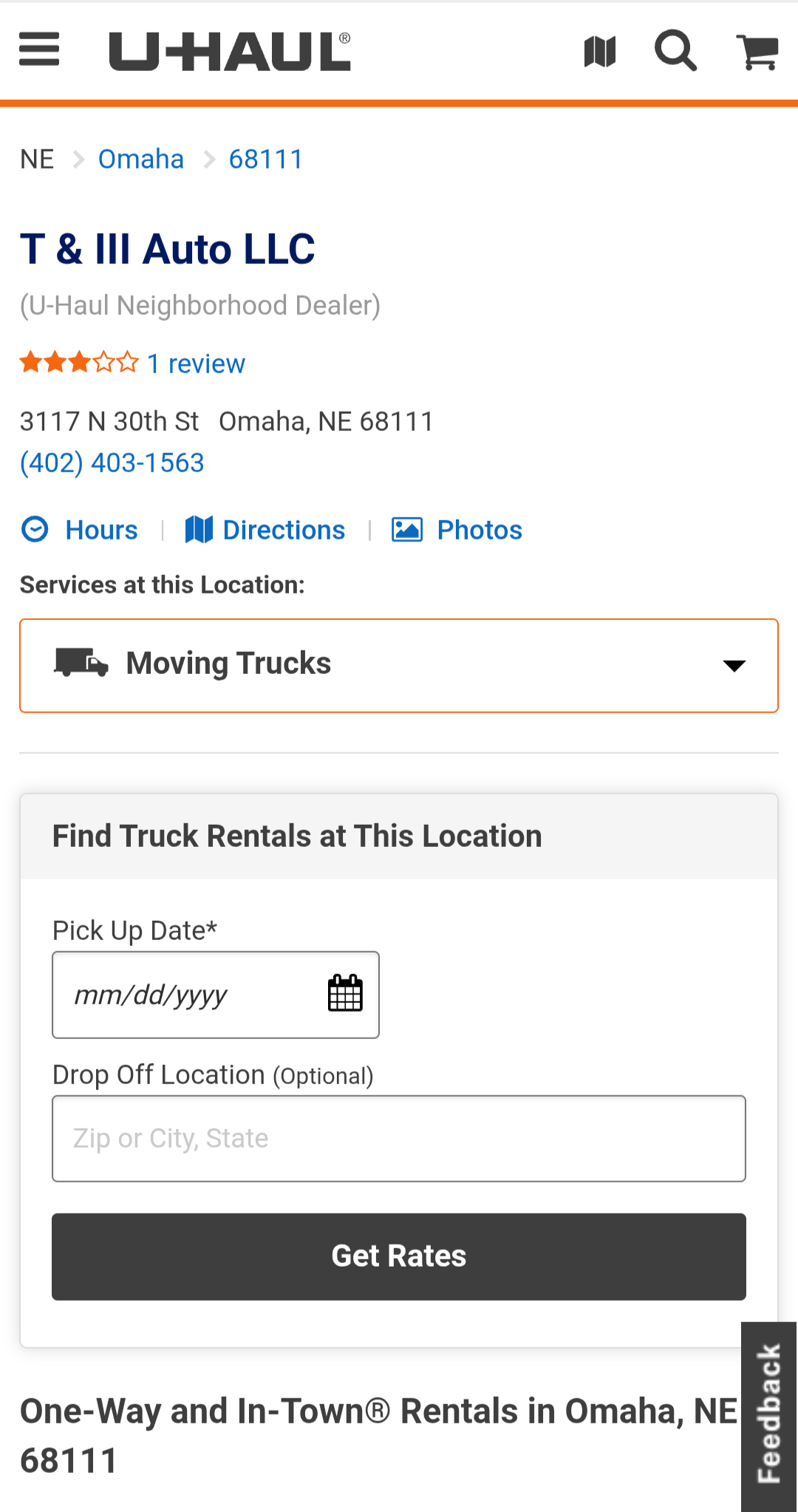Click the dropdown arrow in the services box
This screenshot has height=1512, width=798.
coord(734,666)
